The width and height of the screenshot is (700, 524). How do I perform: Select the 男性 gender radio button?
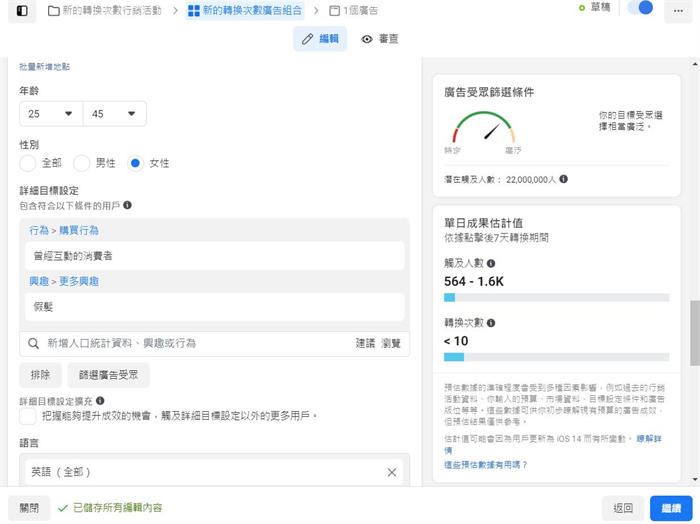click(x=82, y=163)
